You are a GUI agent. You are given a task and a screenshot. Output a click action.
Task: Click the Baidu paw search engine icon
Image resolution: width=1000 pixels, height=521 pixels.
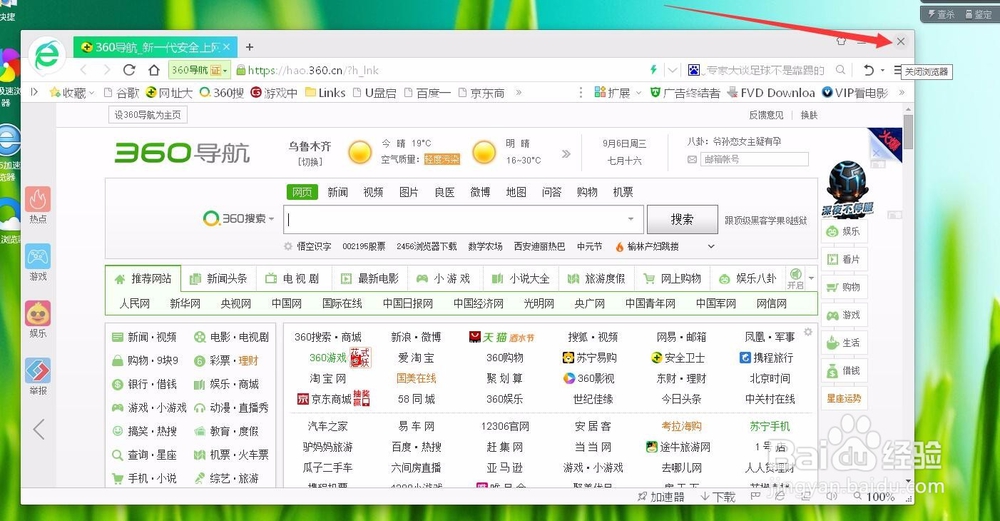[694, 70]
